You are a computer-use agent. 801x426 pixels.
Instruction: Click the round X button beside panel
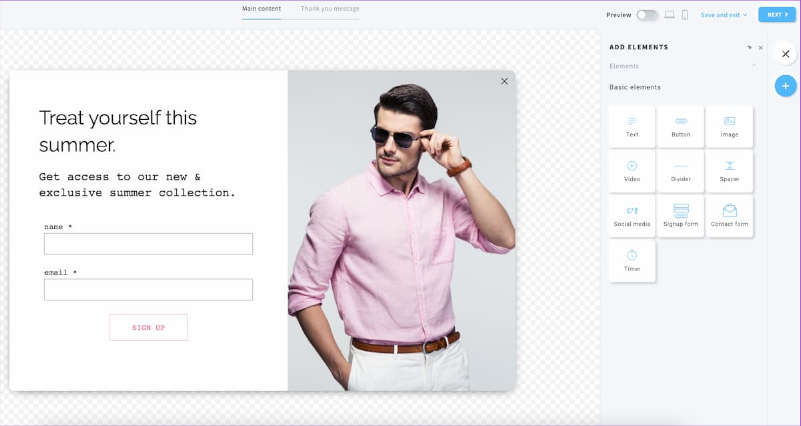tap(786, 54)
